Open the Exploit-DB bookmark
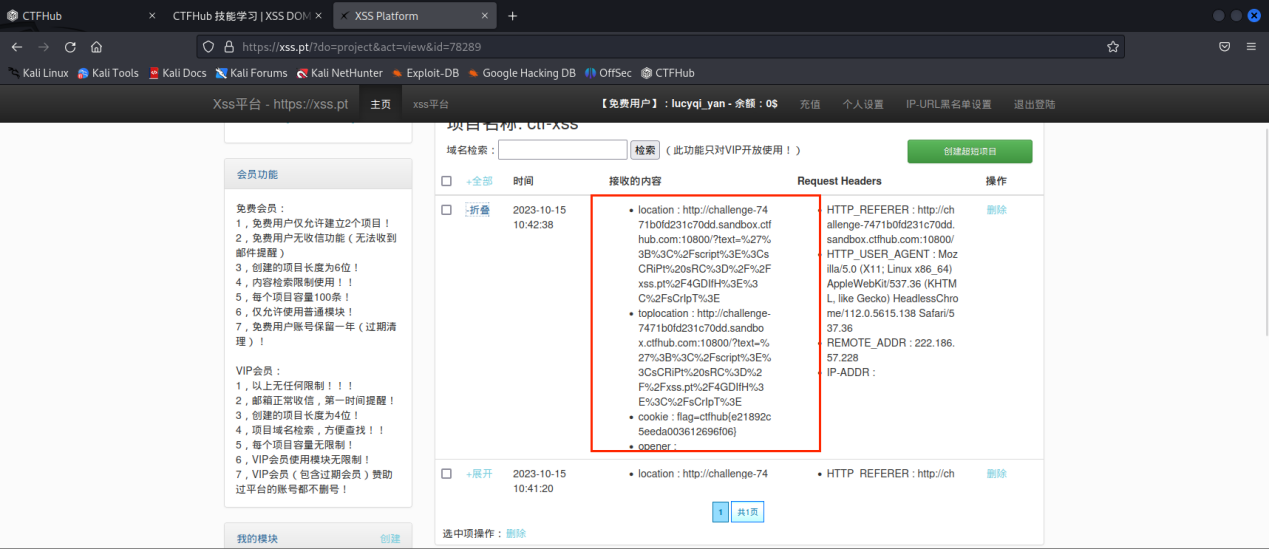1269x549 pixels. 425,73
